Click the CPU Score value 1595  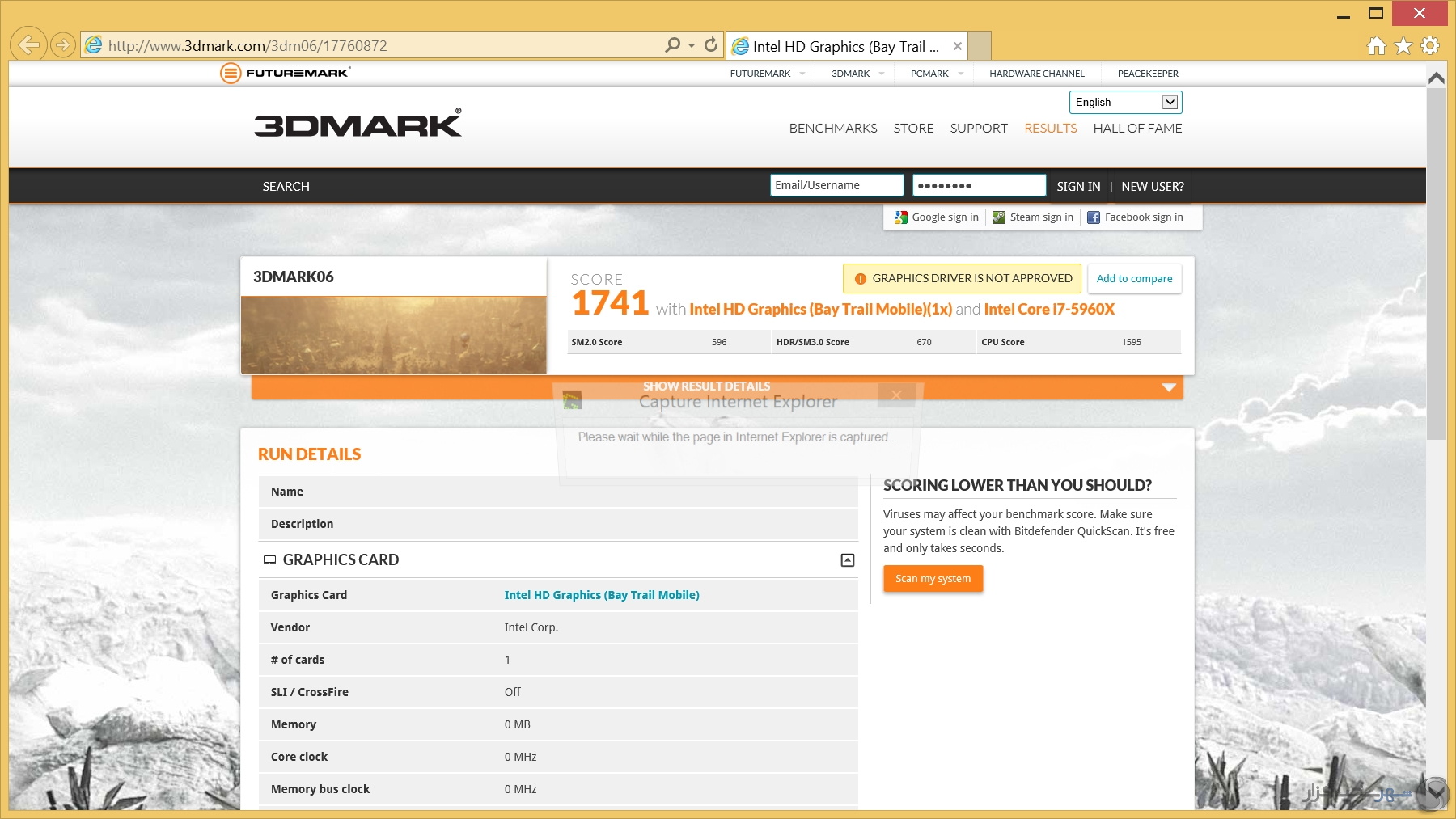(x=1131, y=343)
